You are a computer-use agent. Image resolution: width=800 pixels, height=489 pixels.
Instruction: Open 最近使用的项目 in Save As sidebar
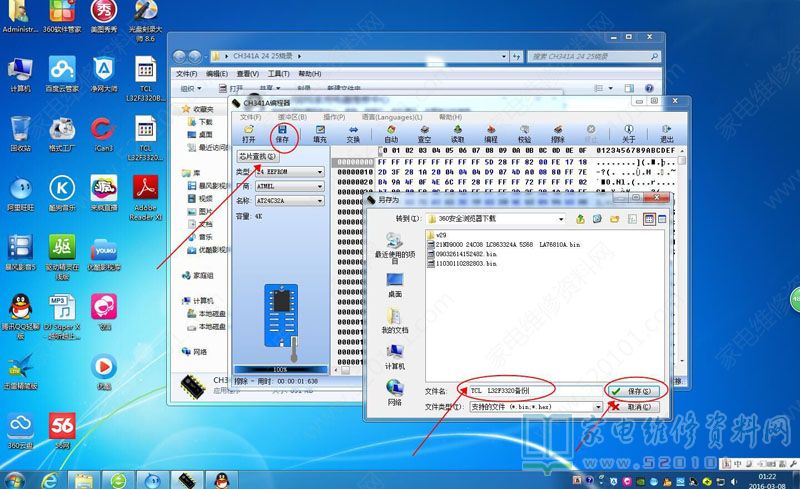(394, 249)
